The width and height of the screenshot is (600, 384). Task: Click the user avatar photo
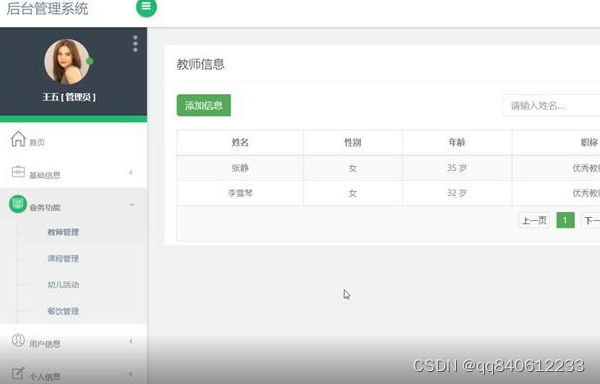click(x=67, y=62)
